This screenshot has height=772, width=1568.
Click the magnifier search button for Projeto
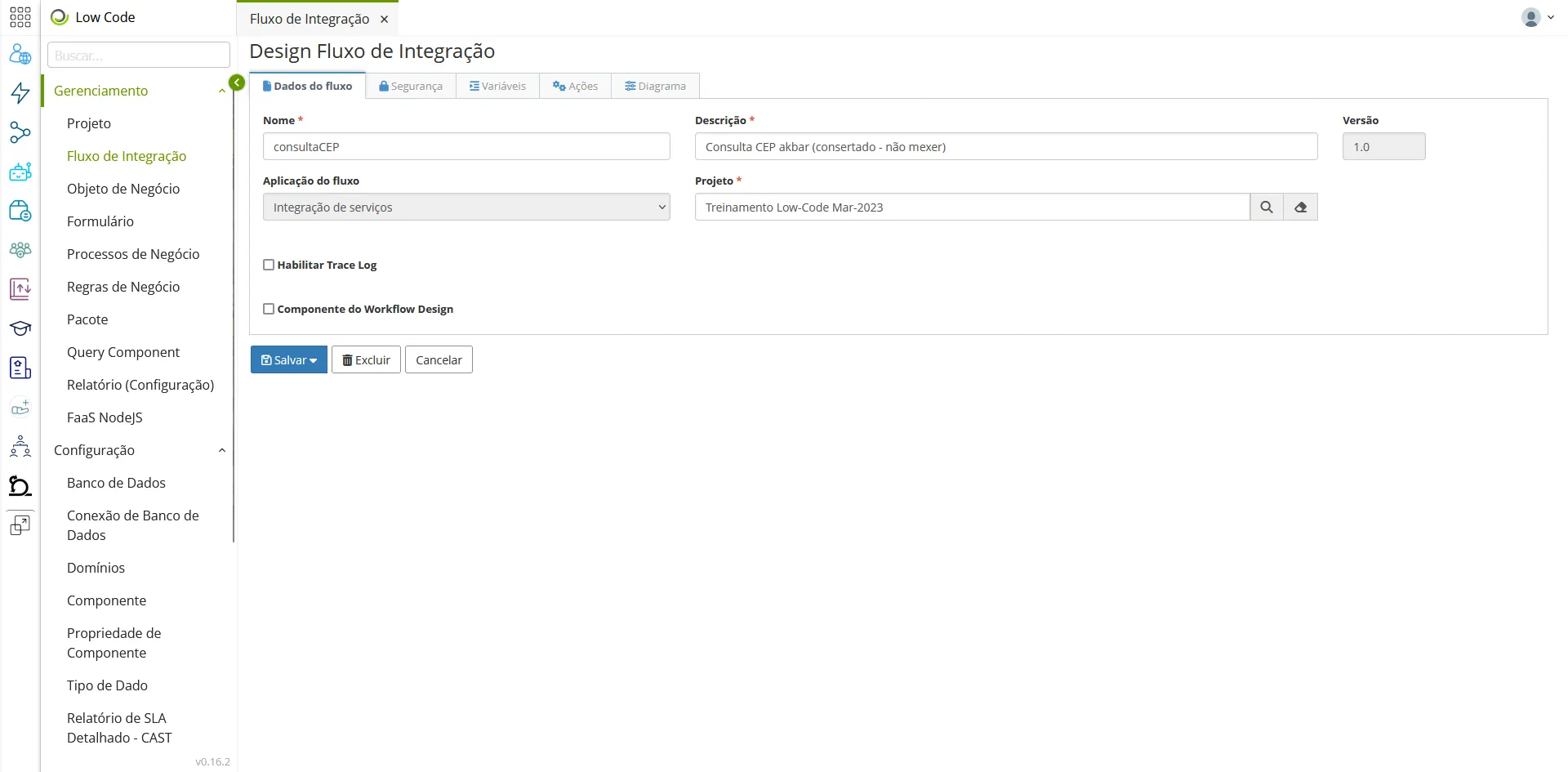click(x=1267, y=208)
